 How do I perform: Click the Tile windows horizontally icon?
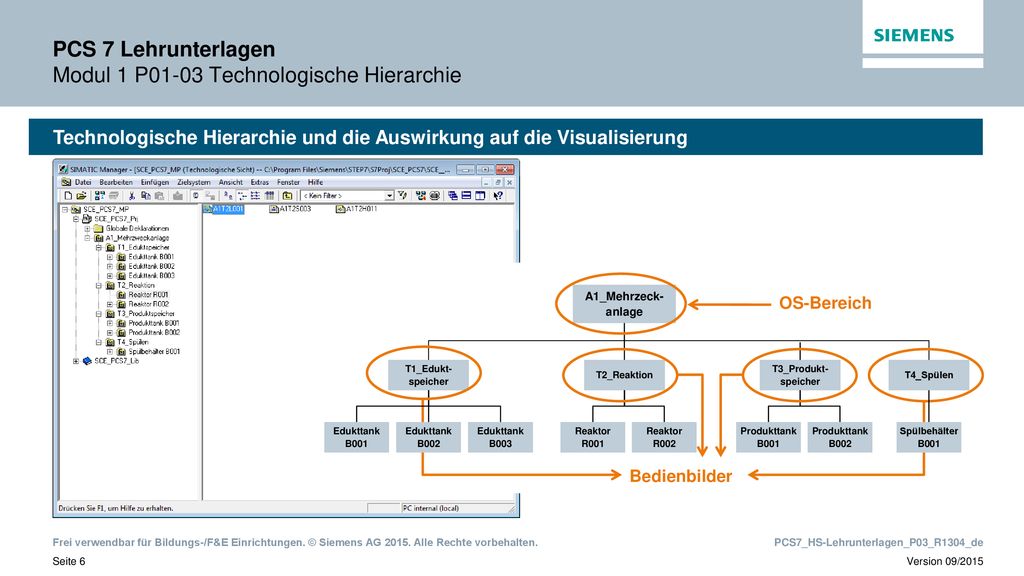click(466, 195)
